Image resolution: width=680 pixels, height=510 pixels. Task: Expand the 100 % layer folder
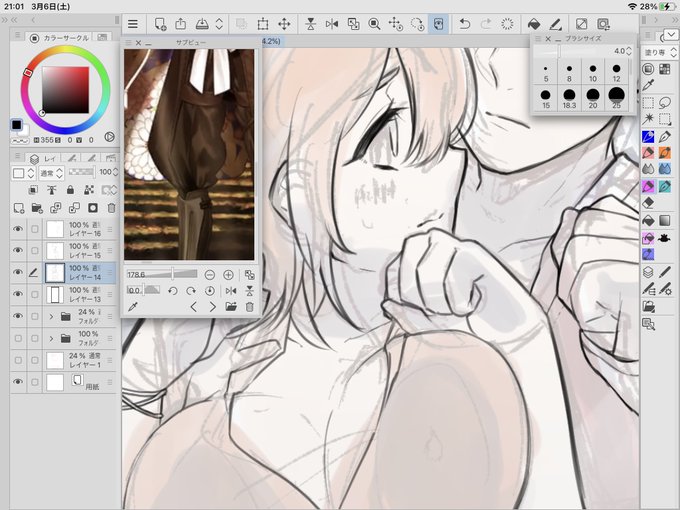[x=51, y=338]
